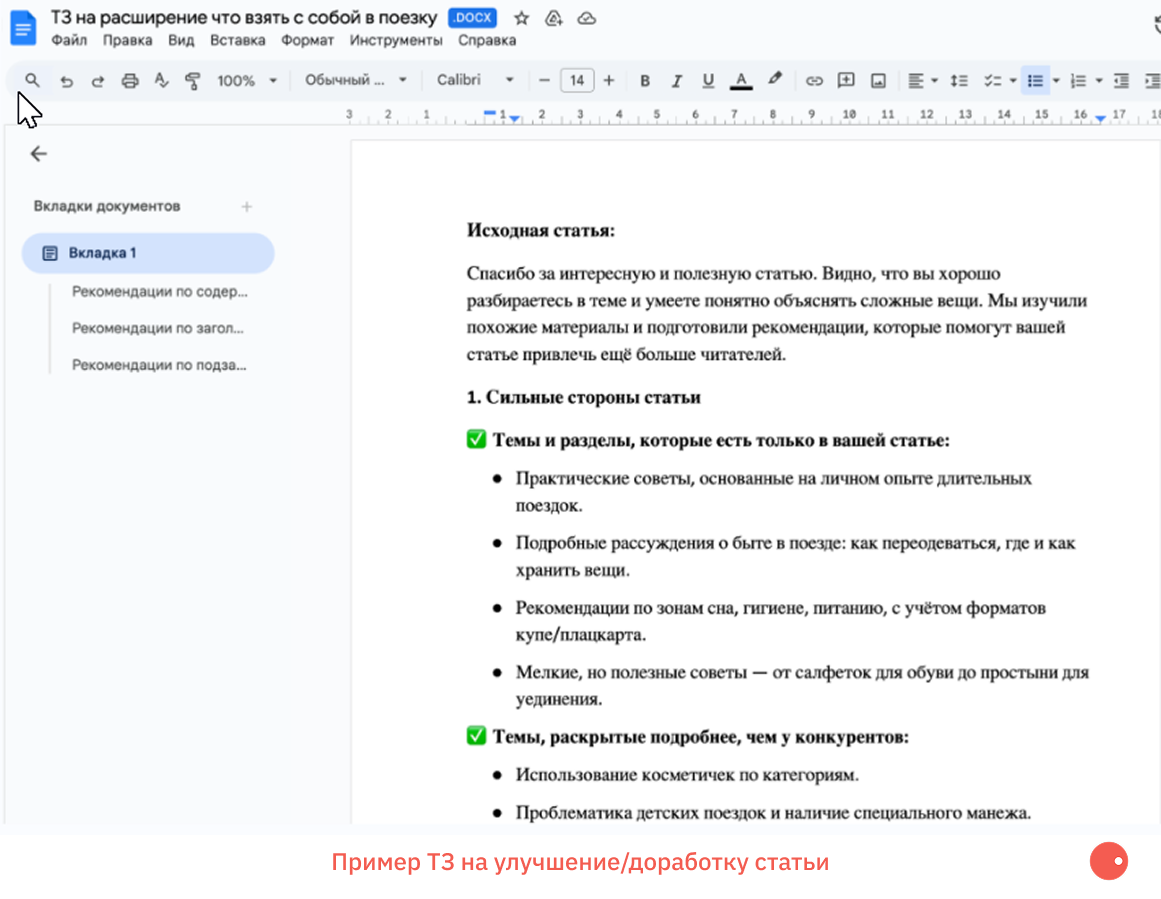Click the add document tab plus icon
The height and width of the screenshot is (899, 1161).
247,206
